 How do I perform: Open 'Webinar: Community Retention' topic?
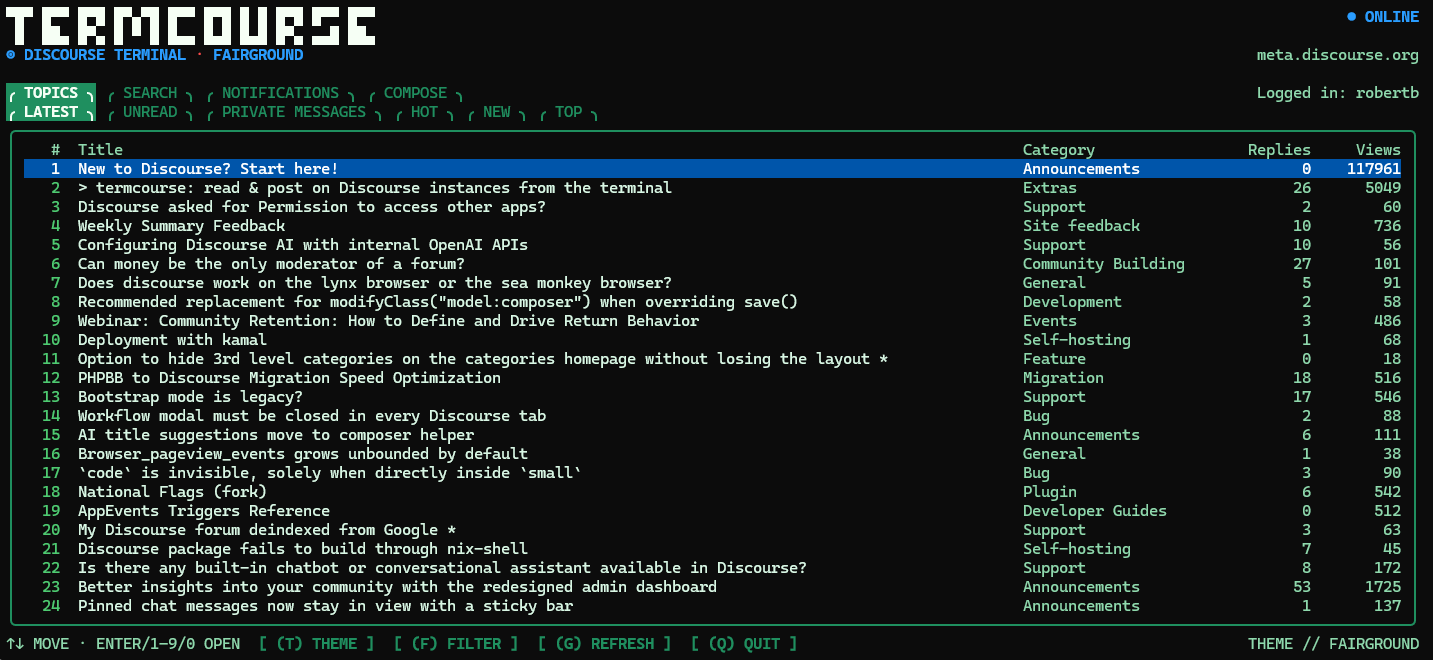712,321
